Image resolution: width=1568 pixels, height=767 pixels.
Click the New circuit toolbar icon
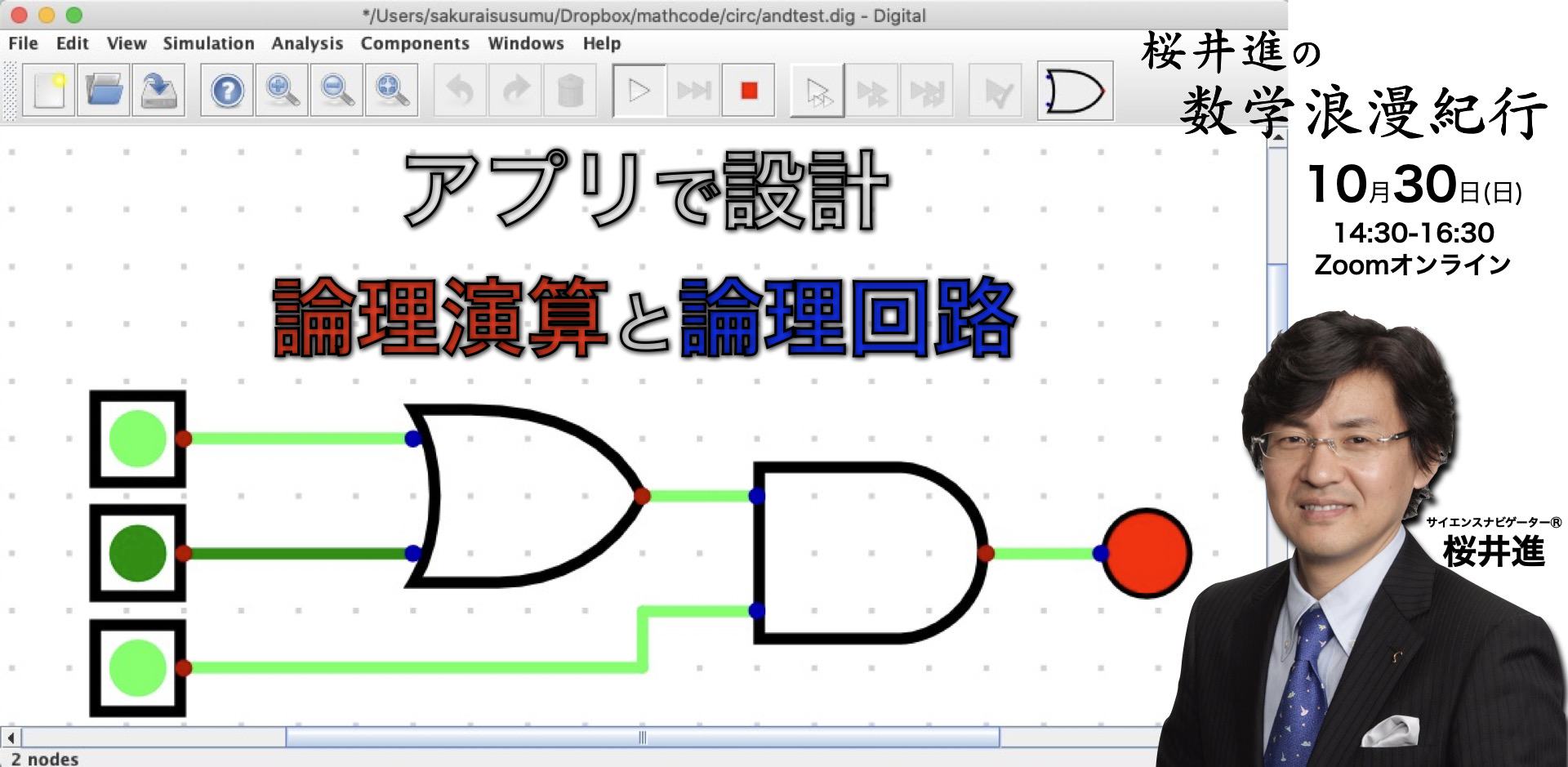tap(49, 91)
